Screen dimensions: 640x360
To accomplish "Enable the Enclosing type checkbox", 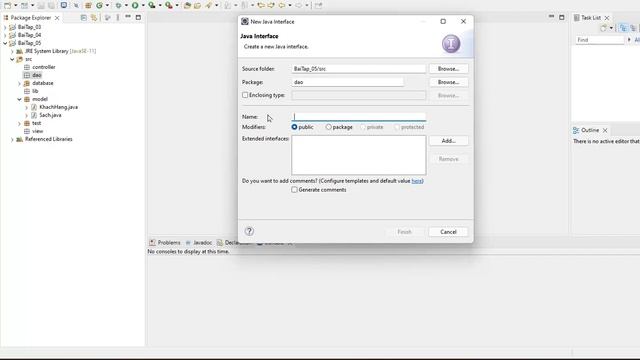I will coord(245,95).
